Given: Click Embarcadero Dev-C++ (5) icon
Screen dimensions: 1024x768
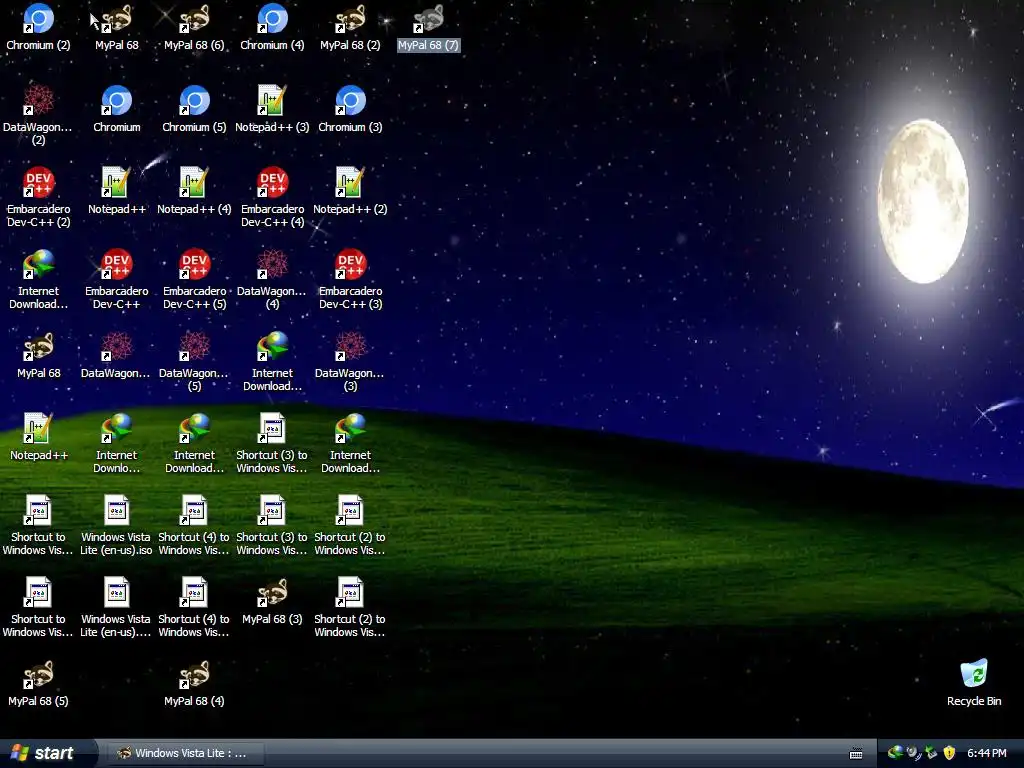Looking at the screenshot, I should (194, 280).
